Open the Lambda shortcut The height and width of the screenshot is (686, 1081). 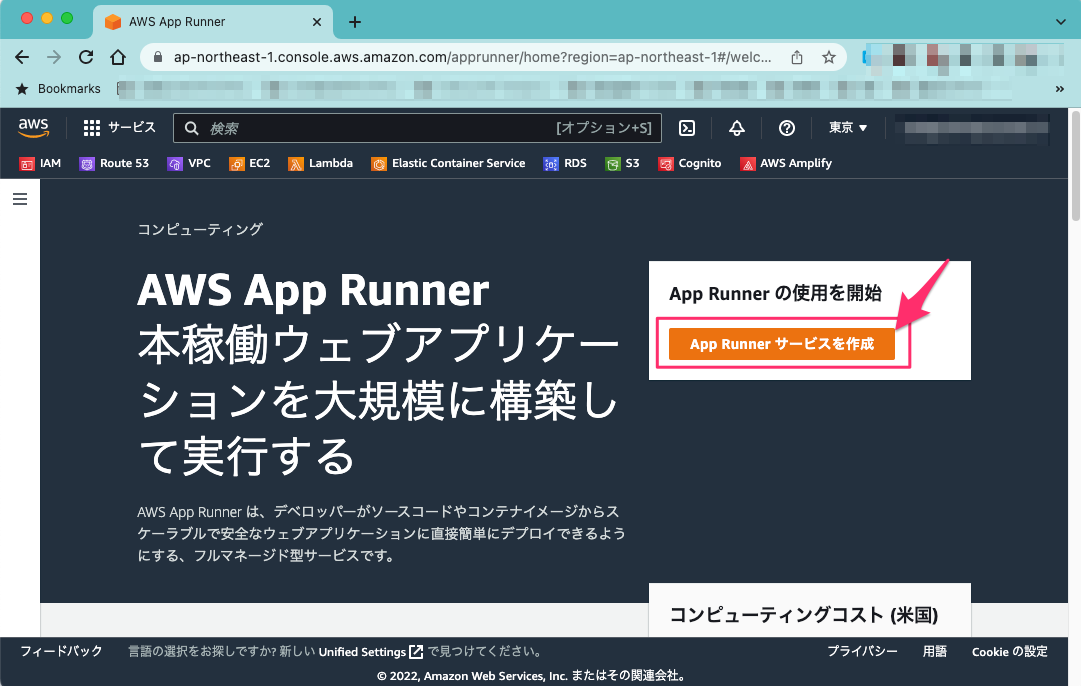(x=321, y=163)
